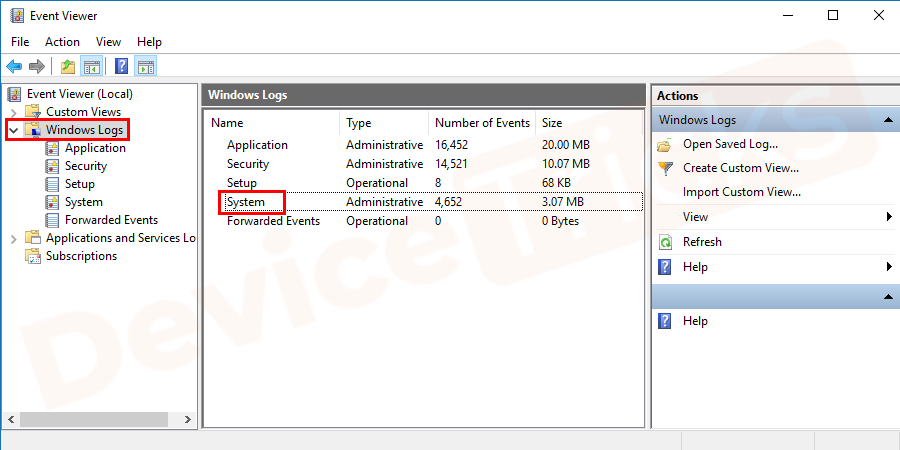This screenshot has height=450, width=900.
Task: Click the Back arrow toolbar button
Action: point(14,67)
